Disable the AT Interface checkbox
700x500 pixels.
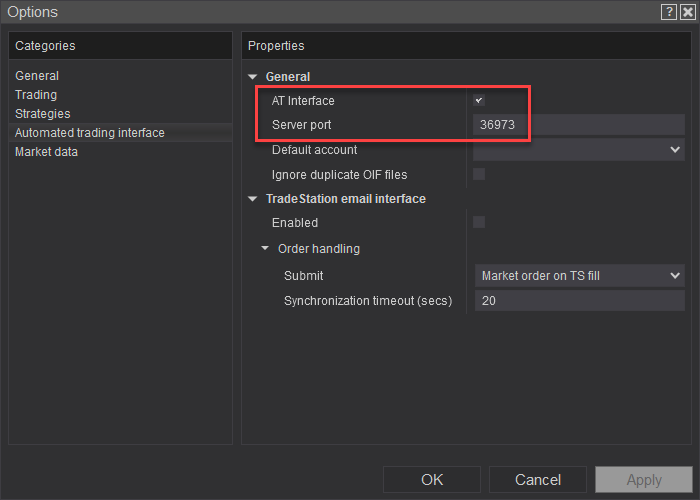point(479,101)
